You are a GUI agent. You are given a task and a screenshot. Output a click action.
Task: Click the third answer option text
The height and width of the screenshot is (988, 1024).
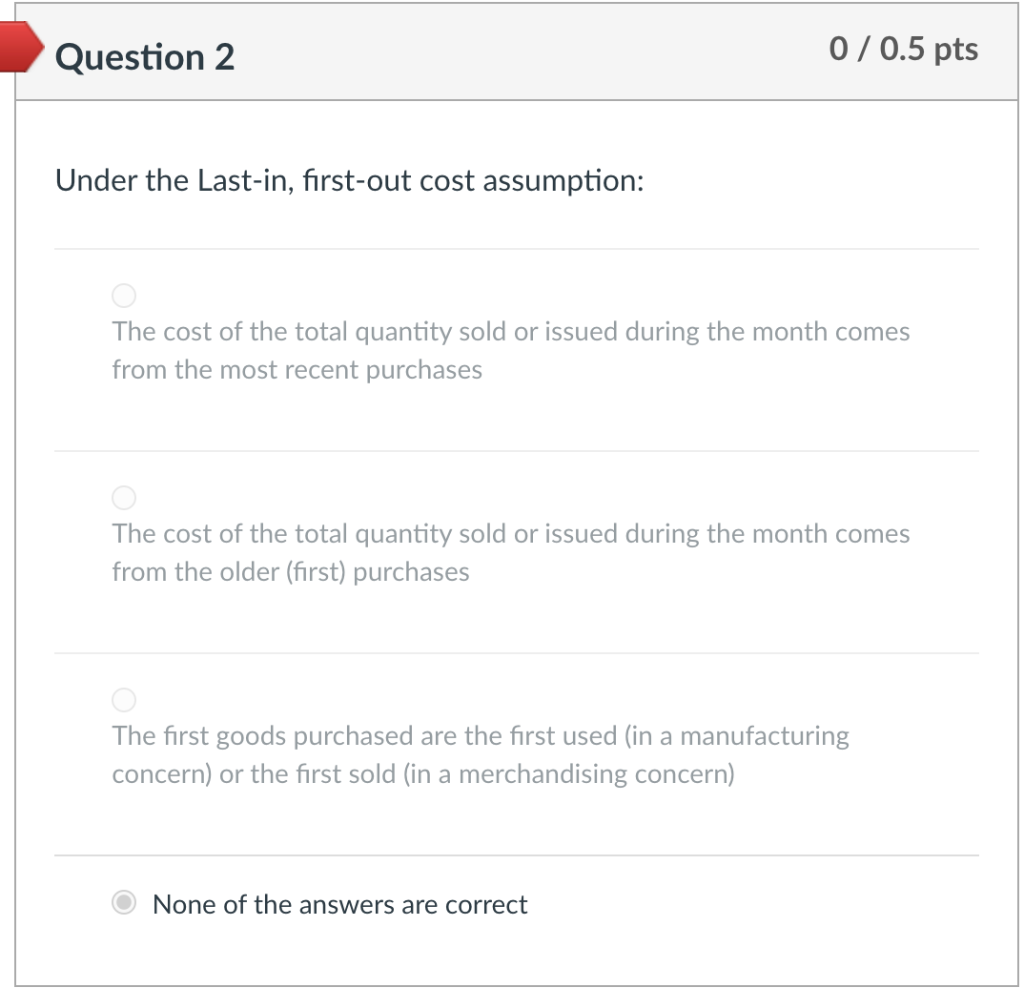point(480,754)
